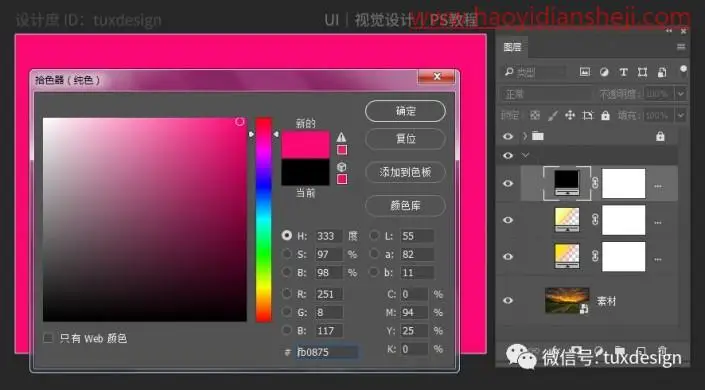This screenshot has width=705, height=390.
Task: Click the in-gamut swatch below the warning triangle
Action: 342,150
